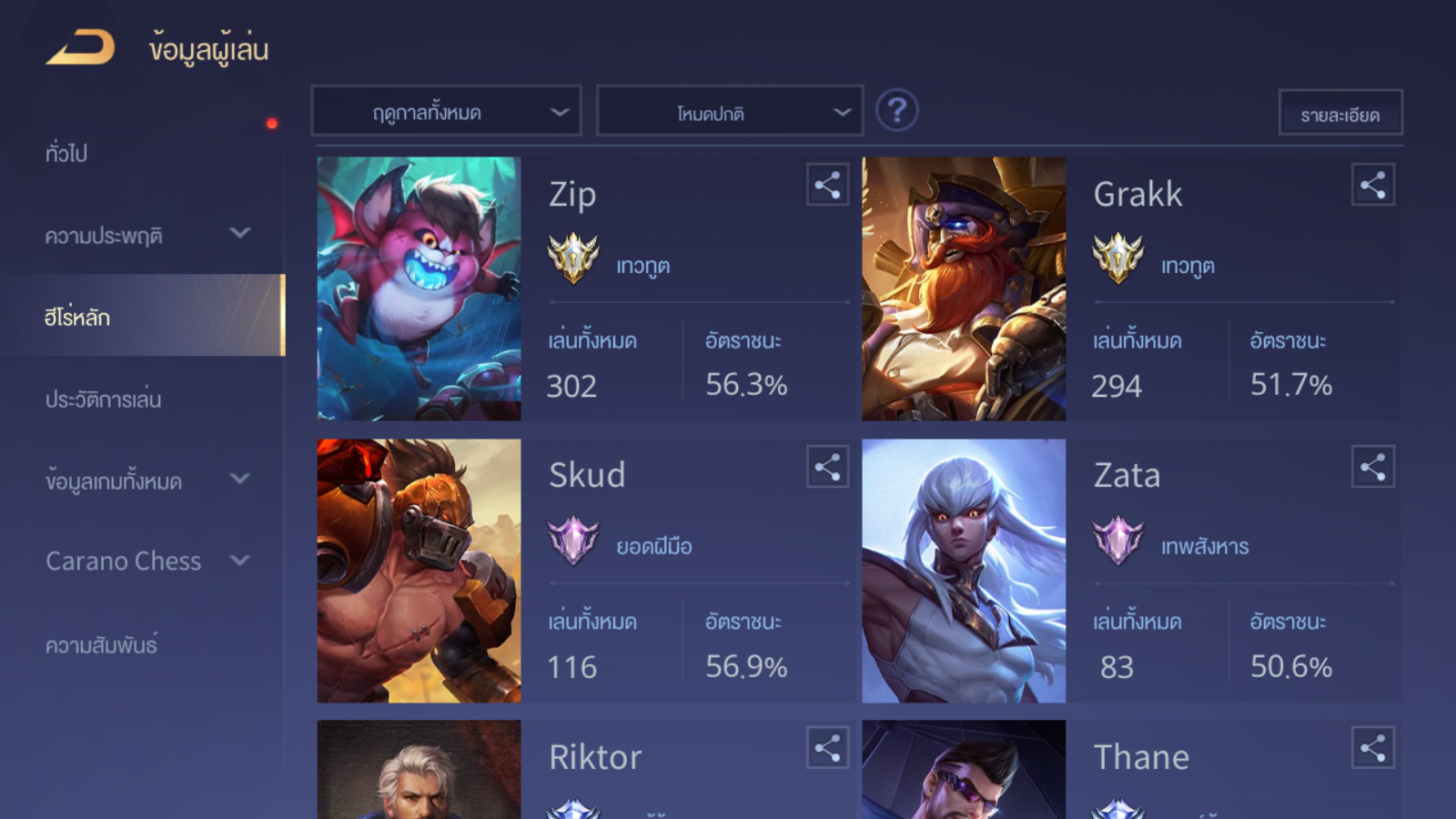
Task: Expand the Carano Chess sidebar section
Action: tap(146, 561)
